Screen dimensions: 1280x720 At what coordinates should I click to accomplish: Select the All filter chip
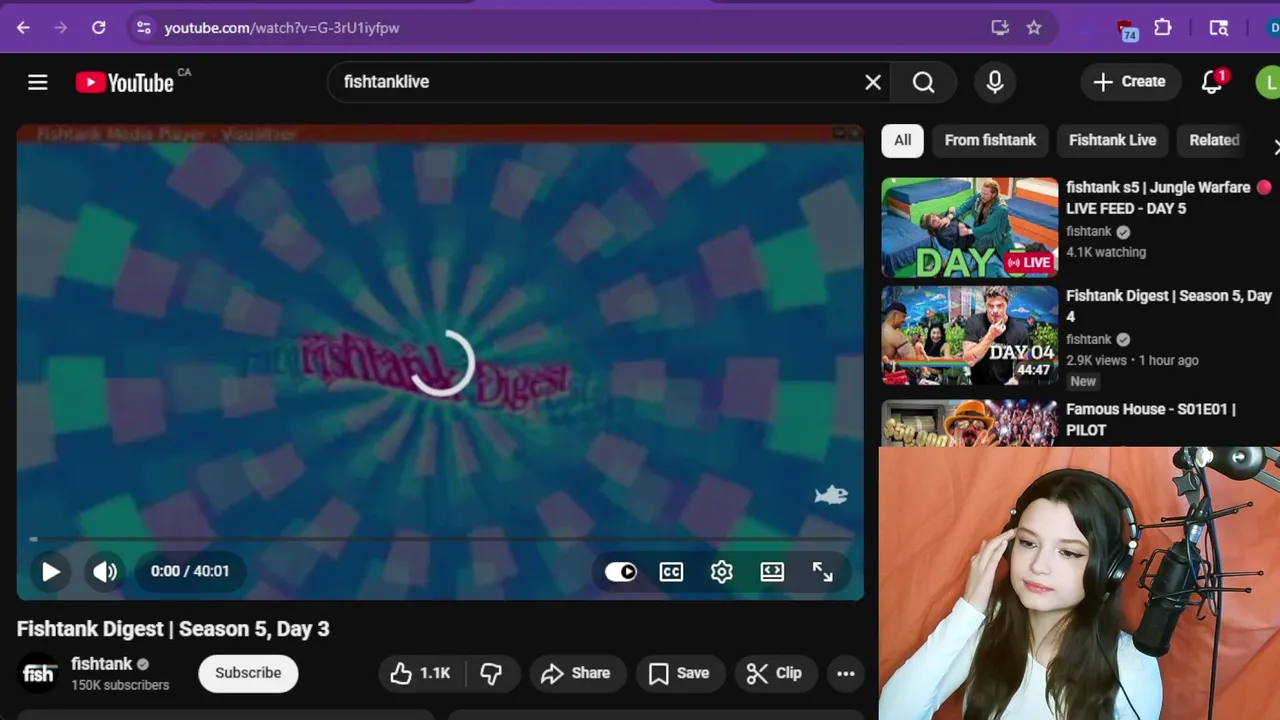[903, 140]
